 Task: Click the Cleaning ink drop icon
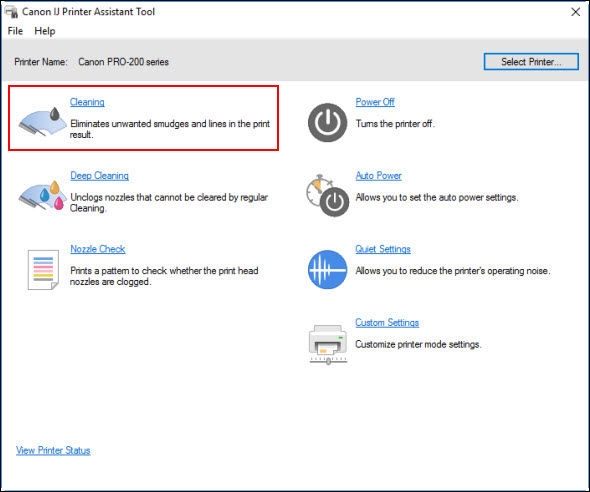coord(43,121)
